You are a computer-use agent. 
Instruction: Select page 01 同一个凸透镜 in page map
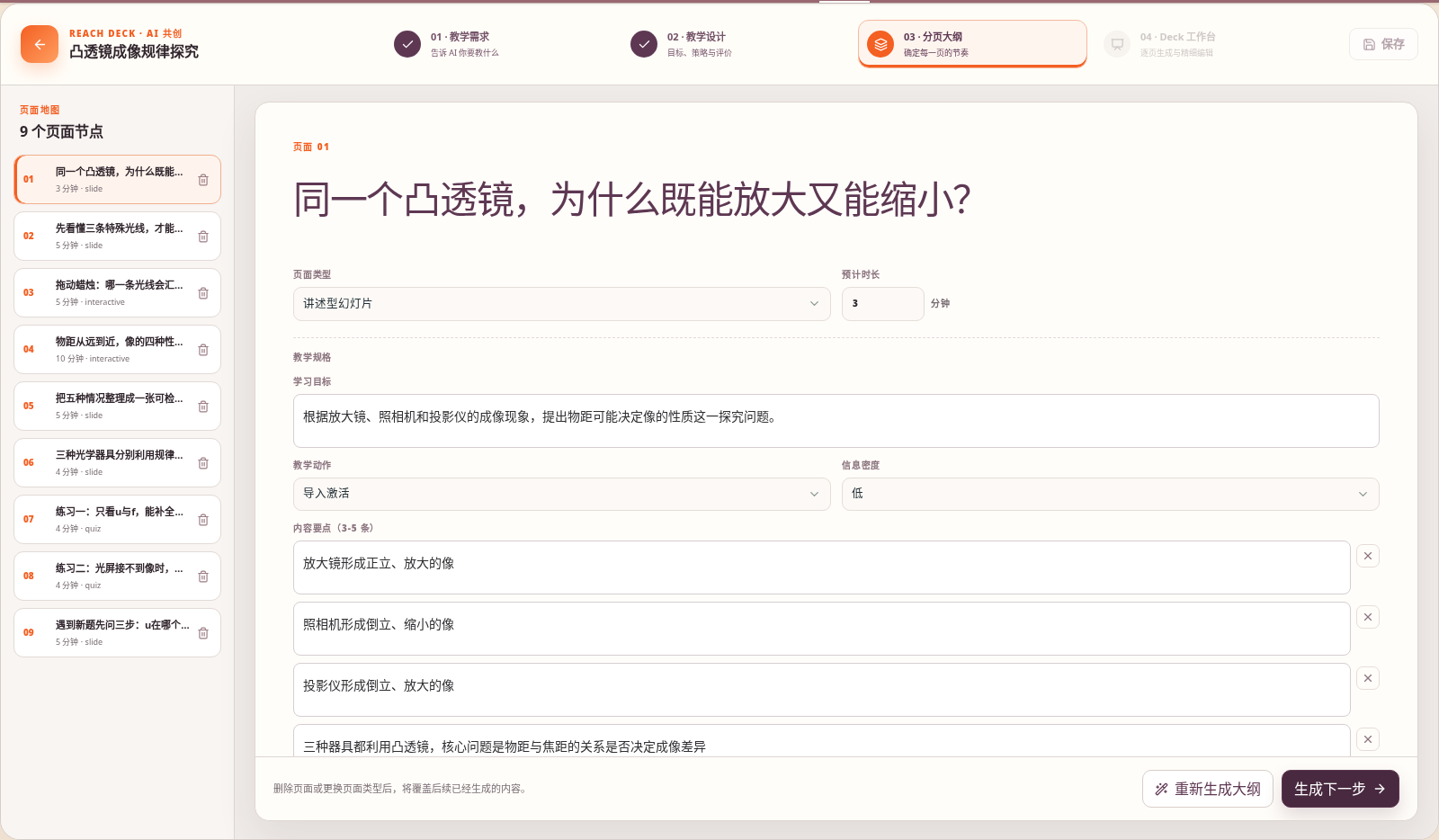click(x=117, y=180)
